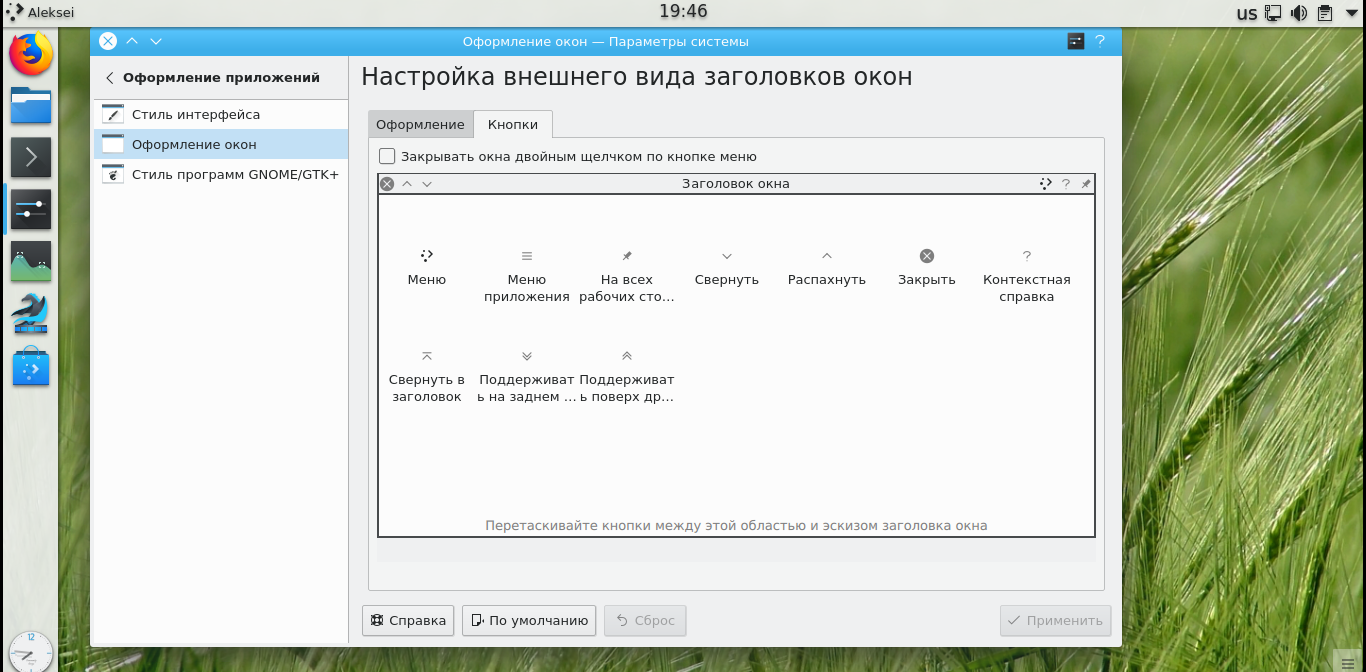Screen dimensions: 1366x672
Task: Select the Меню приложения icon
Action: [526, 255]
